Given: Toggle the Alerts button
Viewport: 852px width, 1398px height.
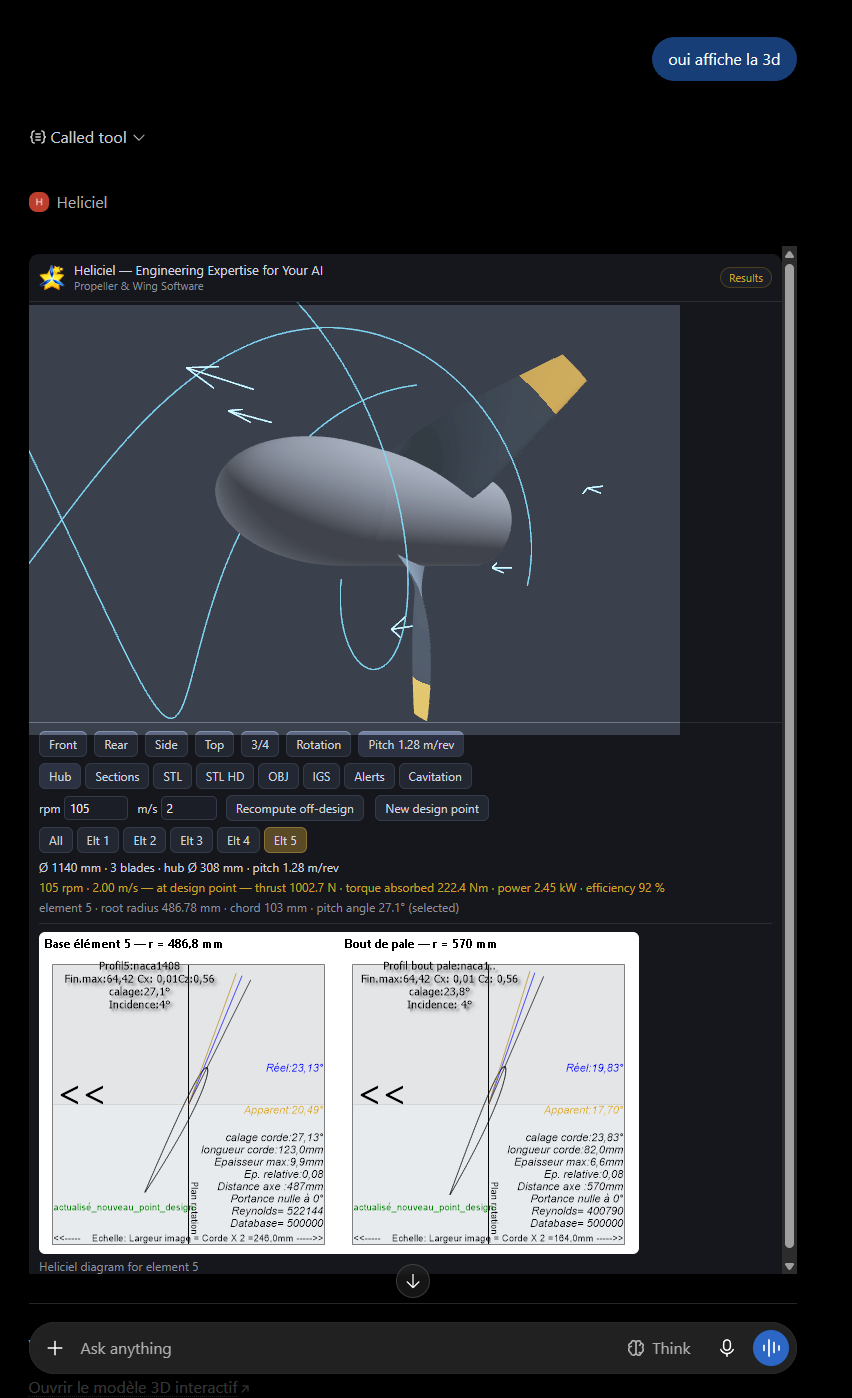Looking at the screenshot, I should pyautogui.click(x=369, y=777).
